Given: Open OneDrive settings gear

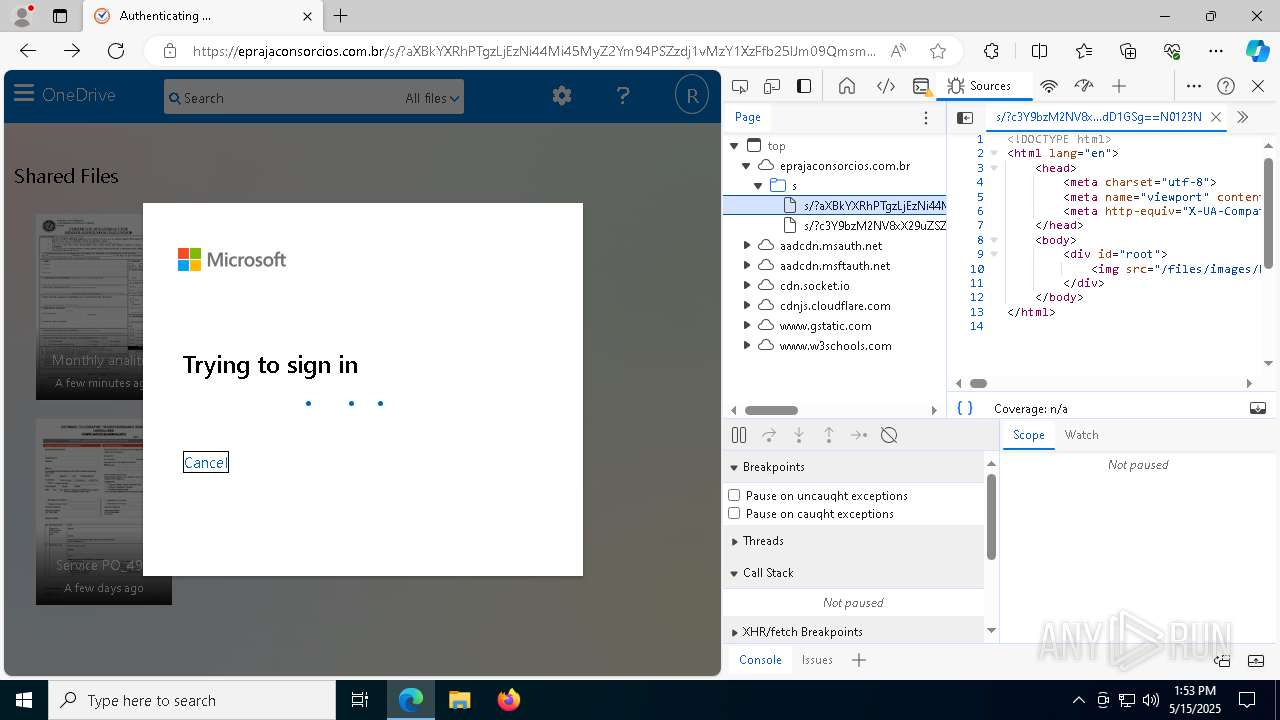Looking at the screenshot, I should pyautogui.click(x=562, y=96).
